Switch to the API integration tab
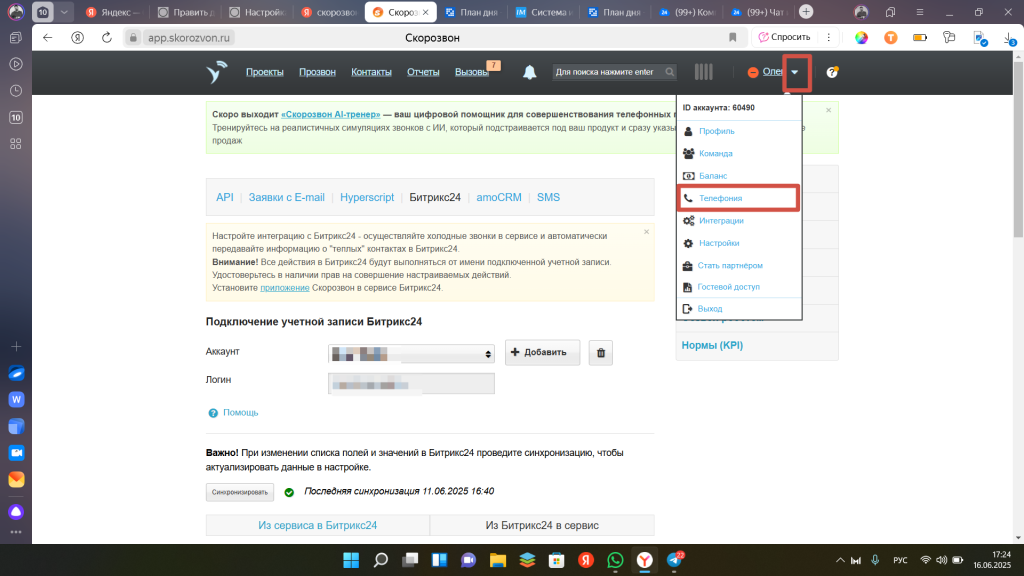The height and width of the screenshot is (576, 1024). click(225, 197)
